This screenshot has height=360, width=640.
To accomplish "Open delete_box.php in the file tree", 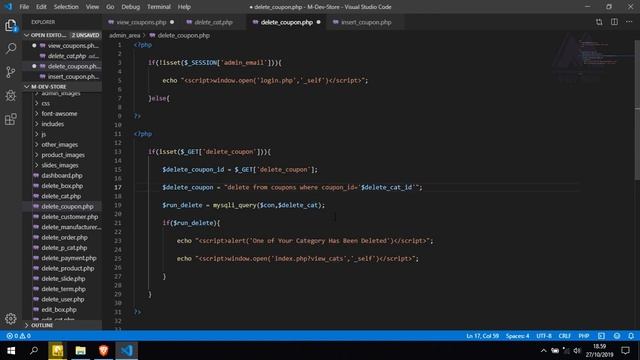I will (62, 186).
